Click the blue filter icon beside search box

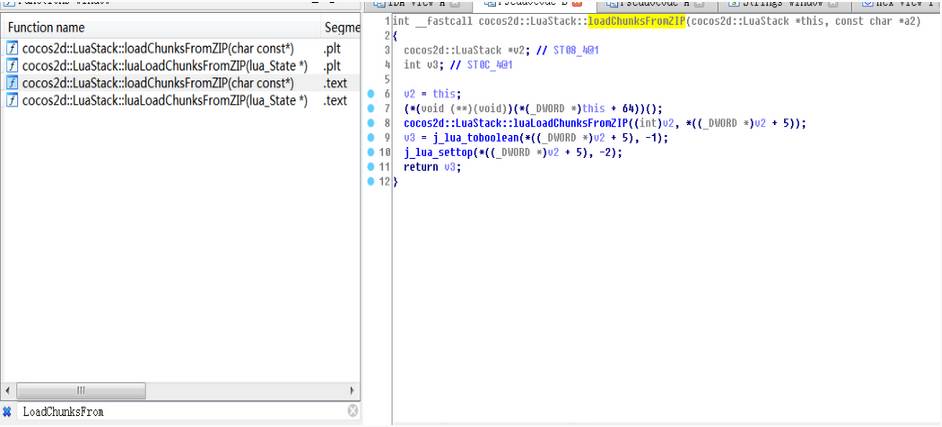pyautogui.click(x=7, y=411)
